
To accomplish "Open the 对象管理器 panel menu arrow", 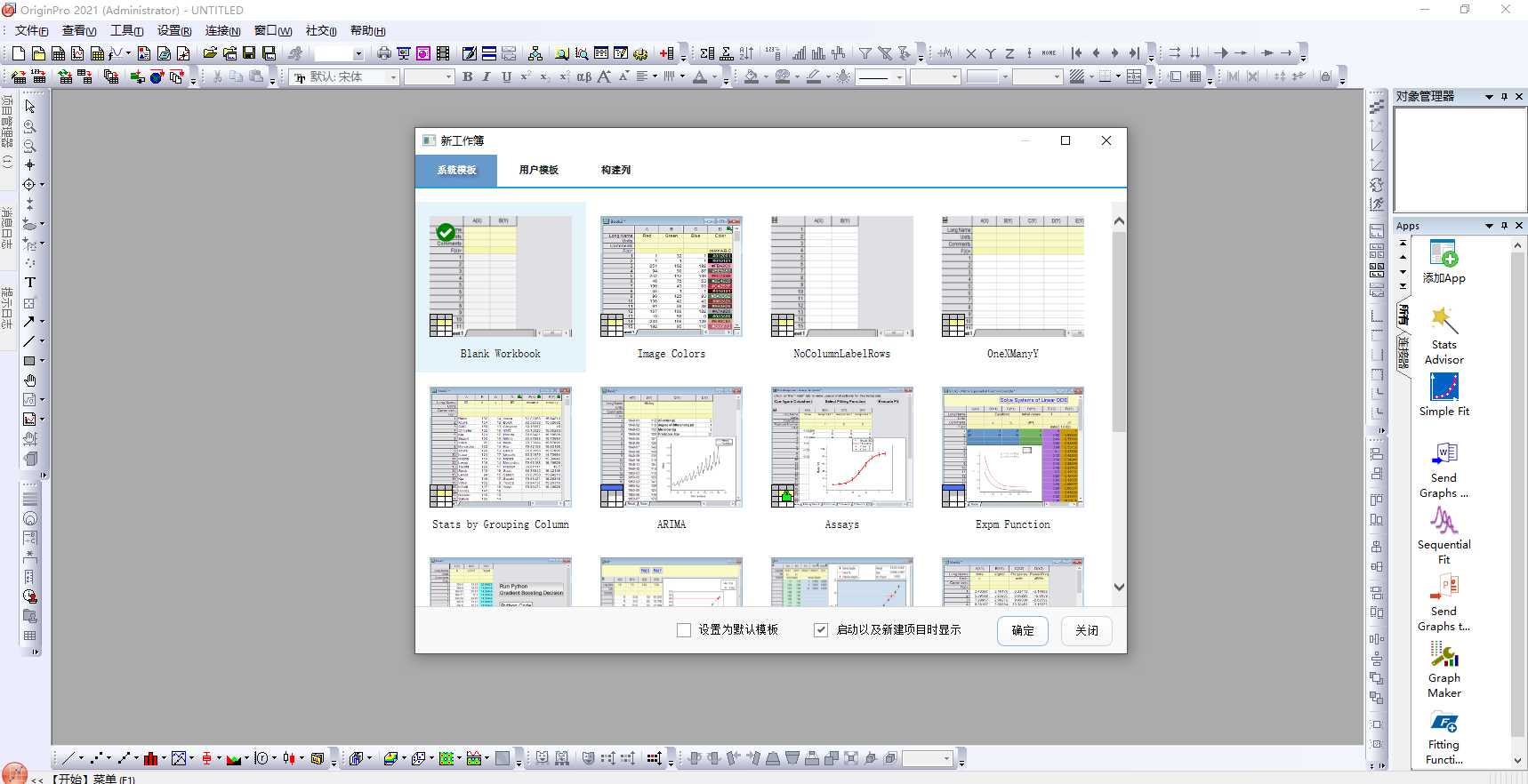I will (x=1489, y=97).
